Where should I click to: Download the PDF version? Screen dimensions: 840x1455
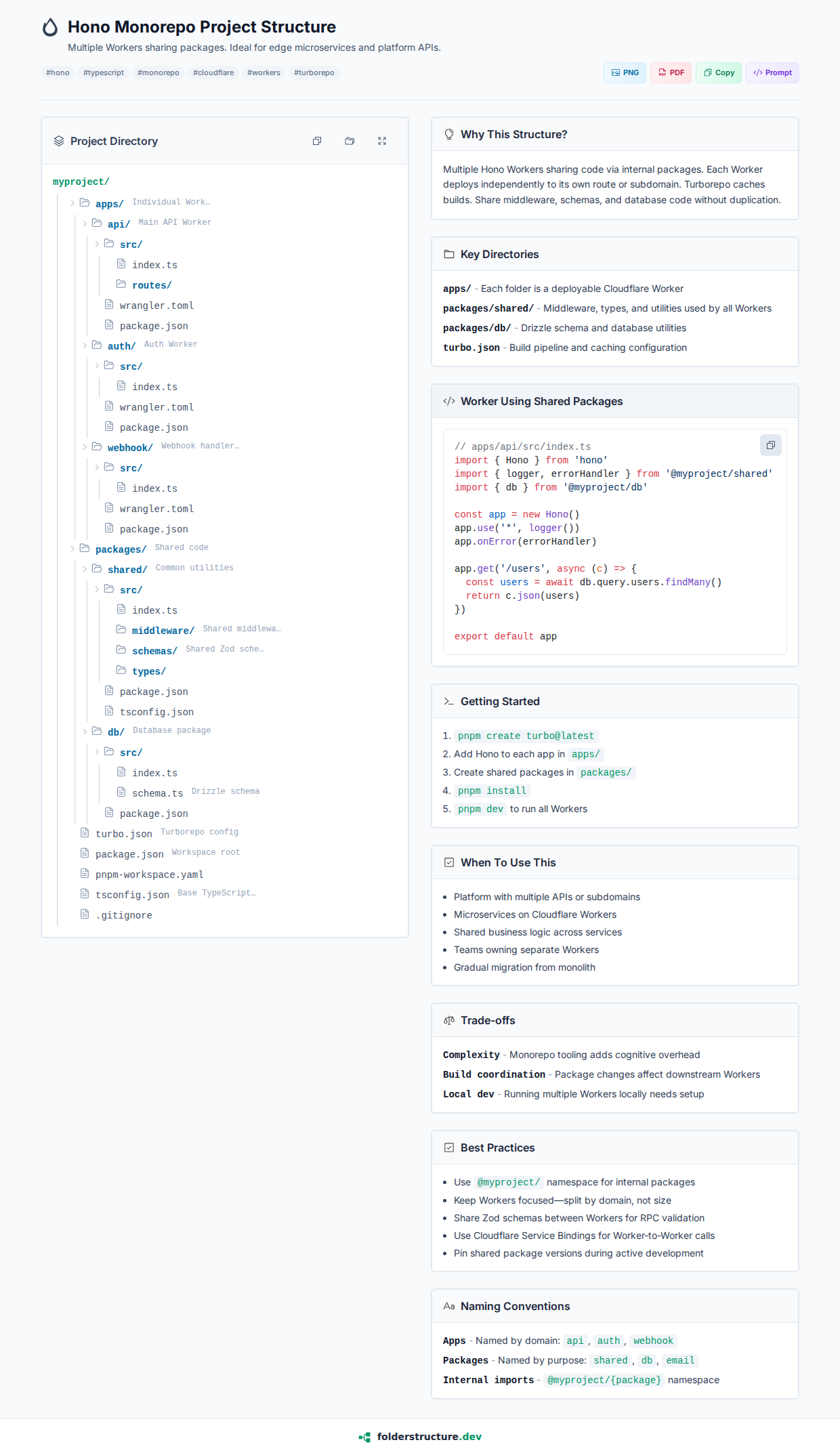(x=671, y=72)
